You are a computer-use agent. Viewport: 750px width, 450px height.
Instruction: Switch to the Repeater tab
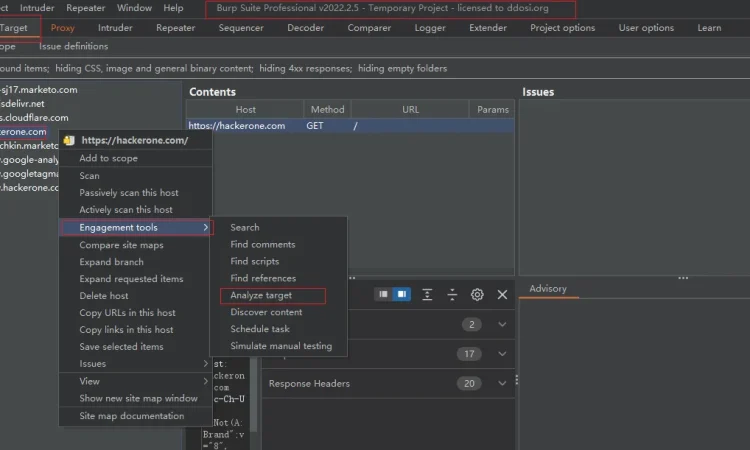(176, 28)
